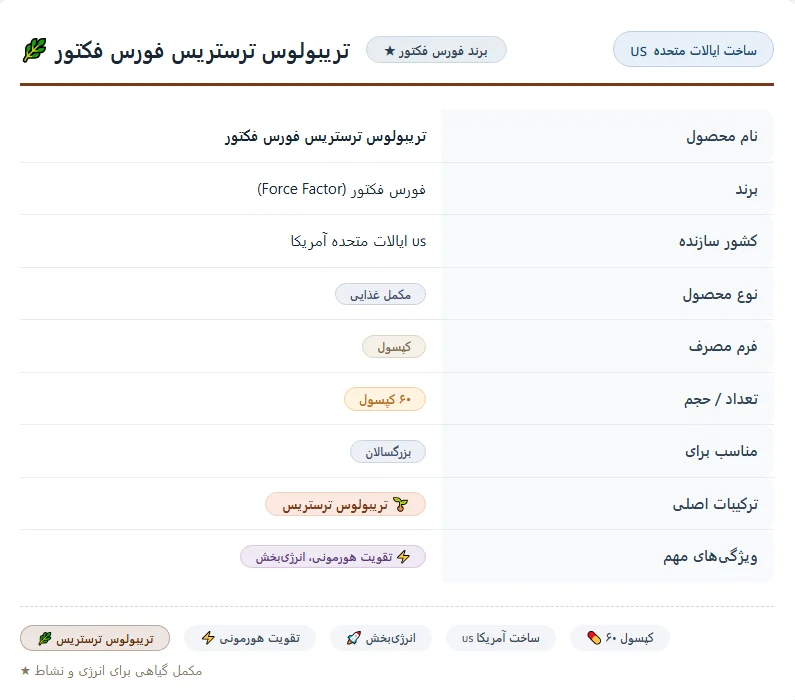Click the bold product name value in first row
Image resolution: width=795 pixels, height=700 pixels.
pyautogui.click(x=326, y=136)
